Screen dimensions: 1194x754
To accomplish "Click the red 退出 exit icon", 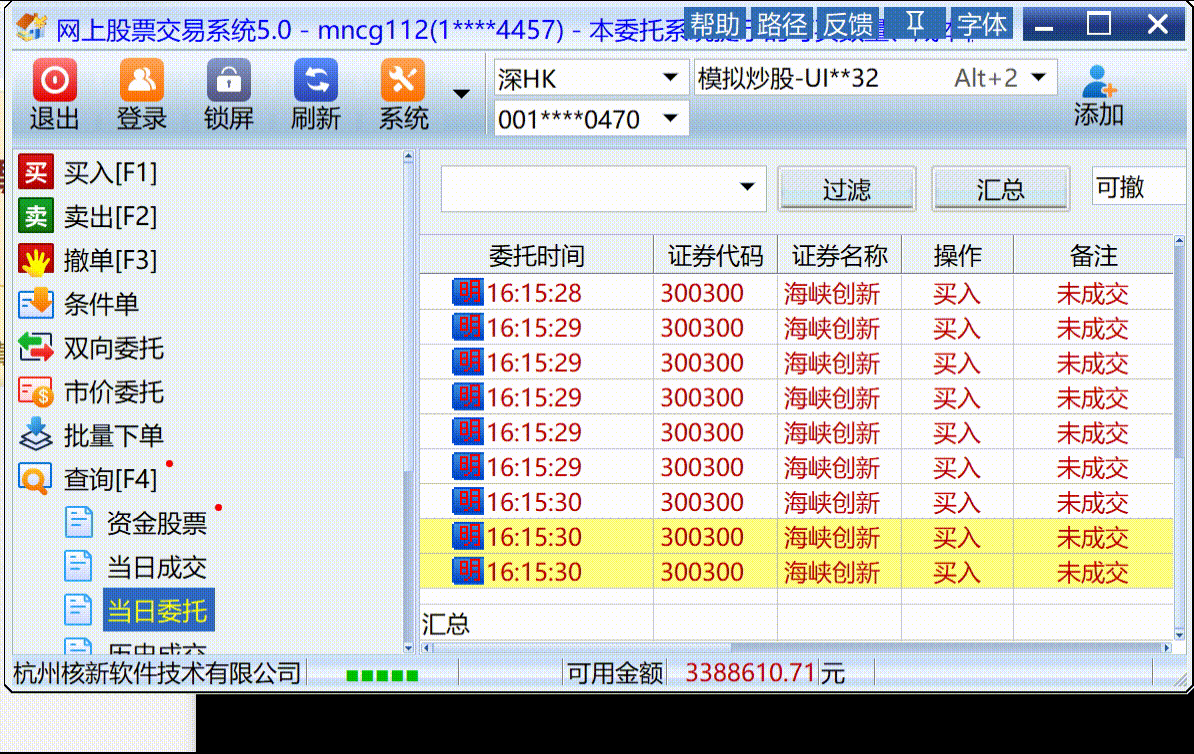I will (x=54, y=79).
